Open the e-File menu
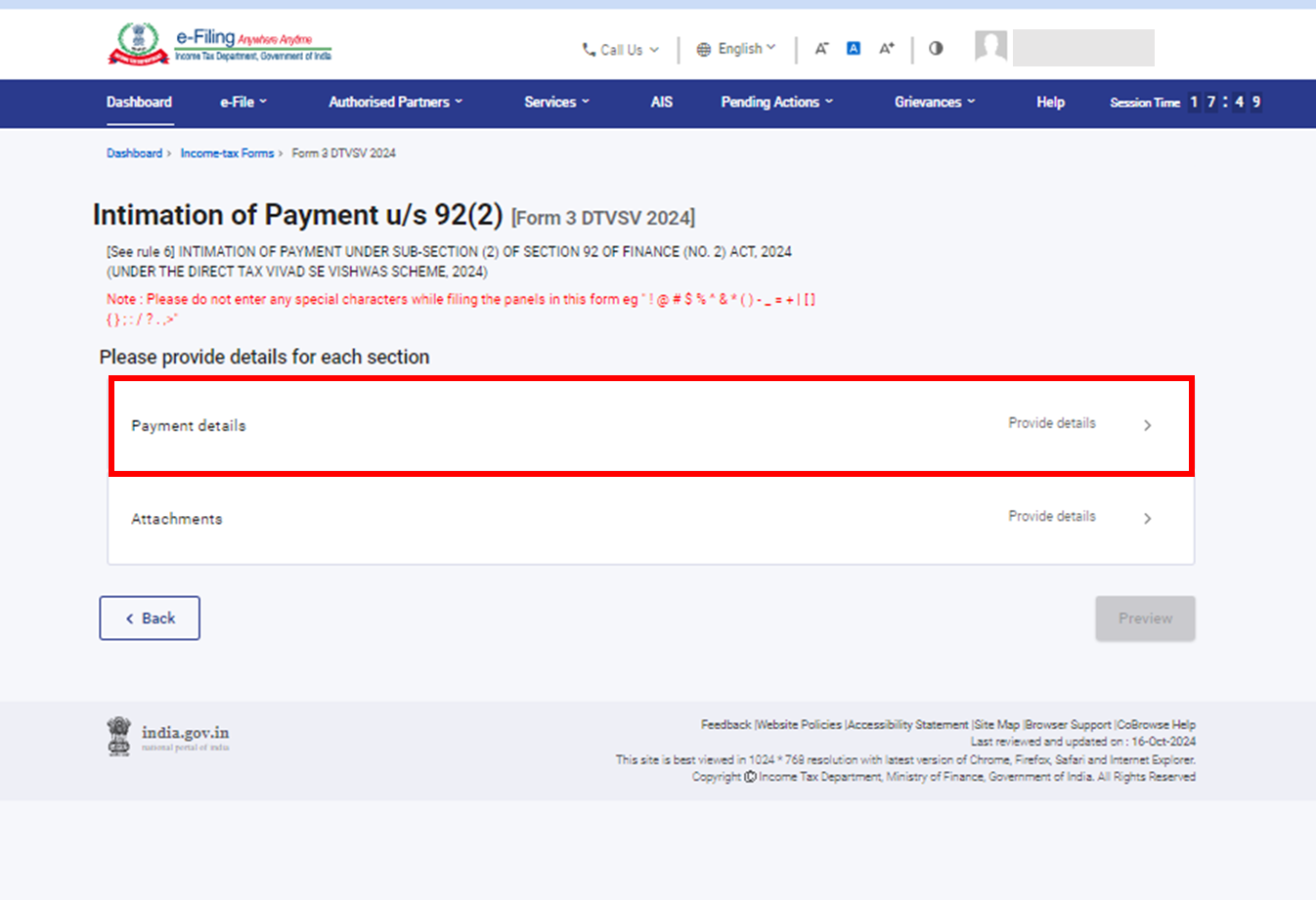 pyautogui.click(x=242, y=102)
